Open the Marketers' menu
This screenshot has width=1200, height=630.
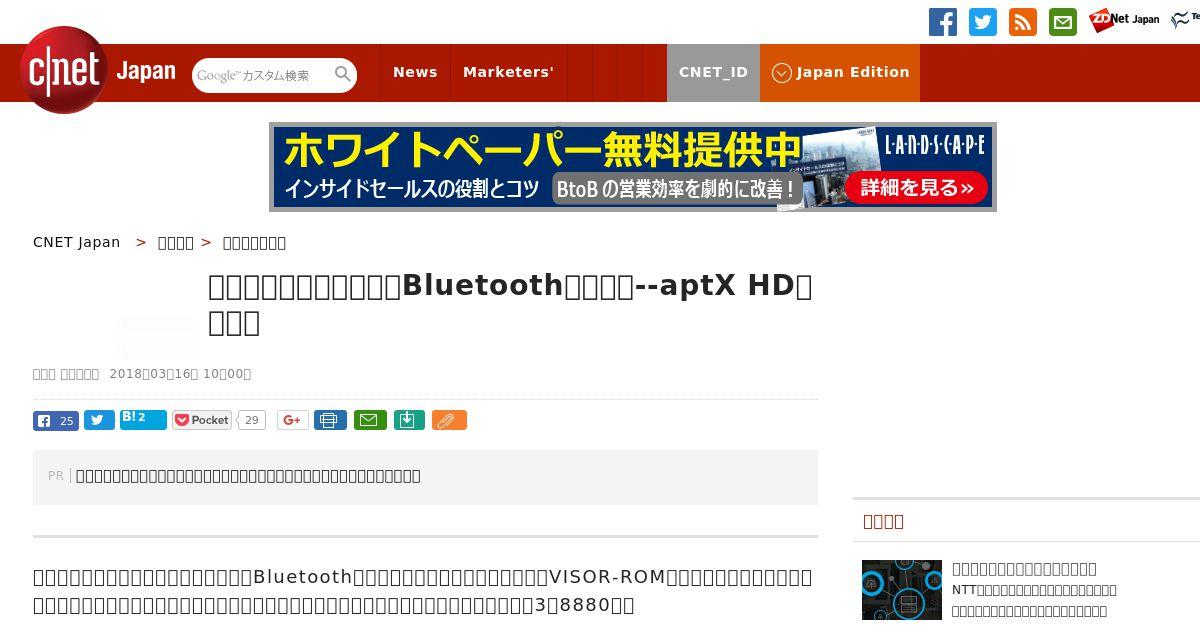click(x=508, y=72)
